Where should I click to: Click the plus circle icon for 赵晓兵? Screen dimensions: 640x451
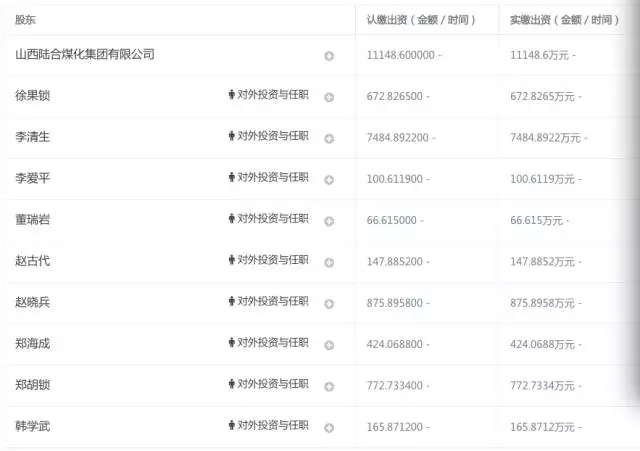click(x=329, y=303)
